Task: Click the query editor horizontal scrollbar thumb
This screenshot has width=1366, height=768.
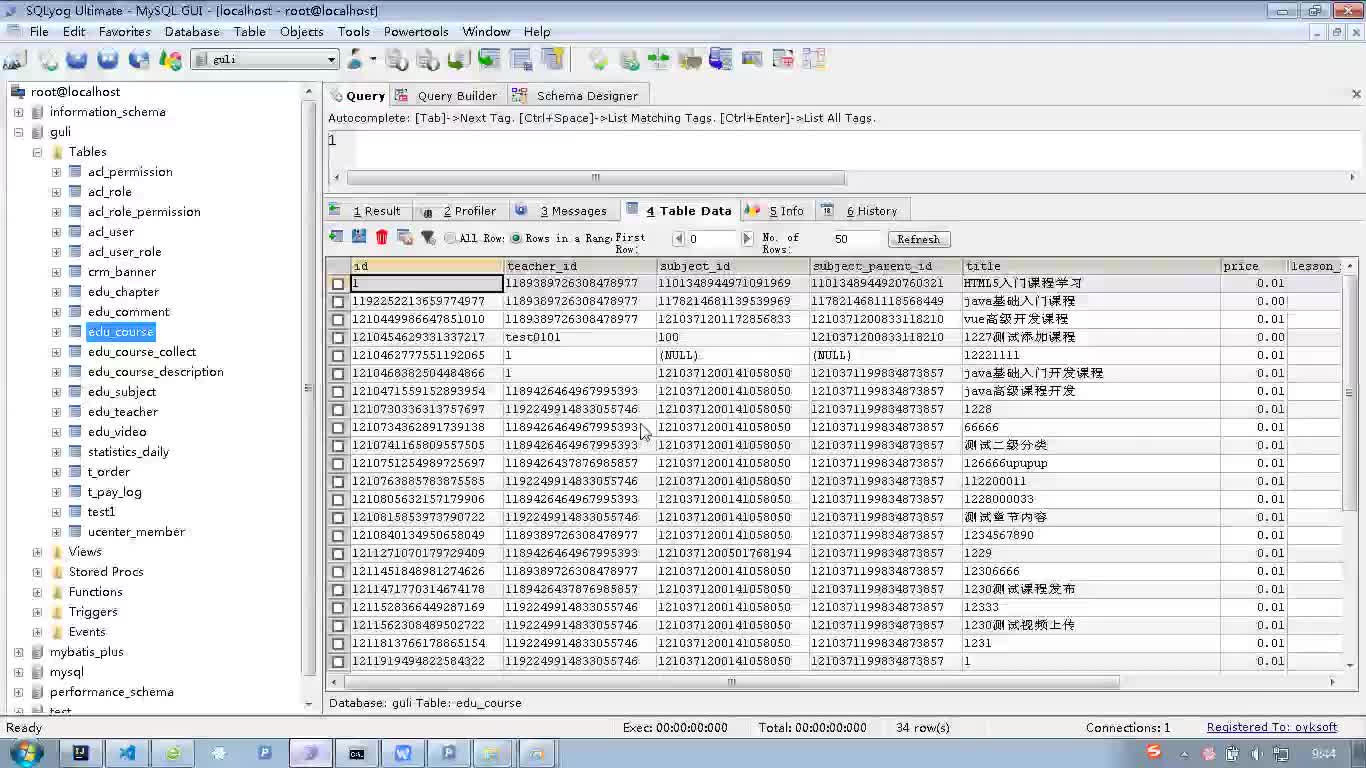Action: (595, 178)
